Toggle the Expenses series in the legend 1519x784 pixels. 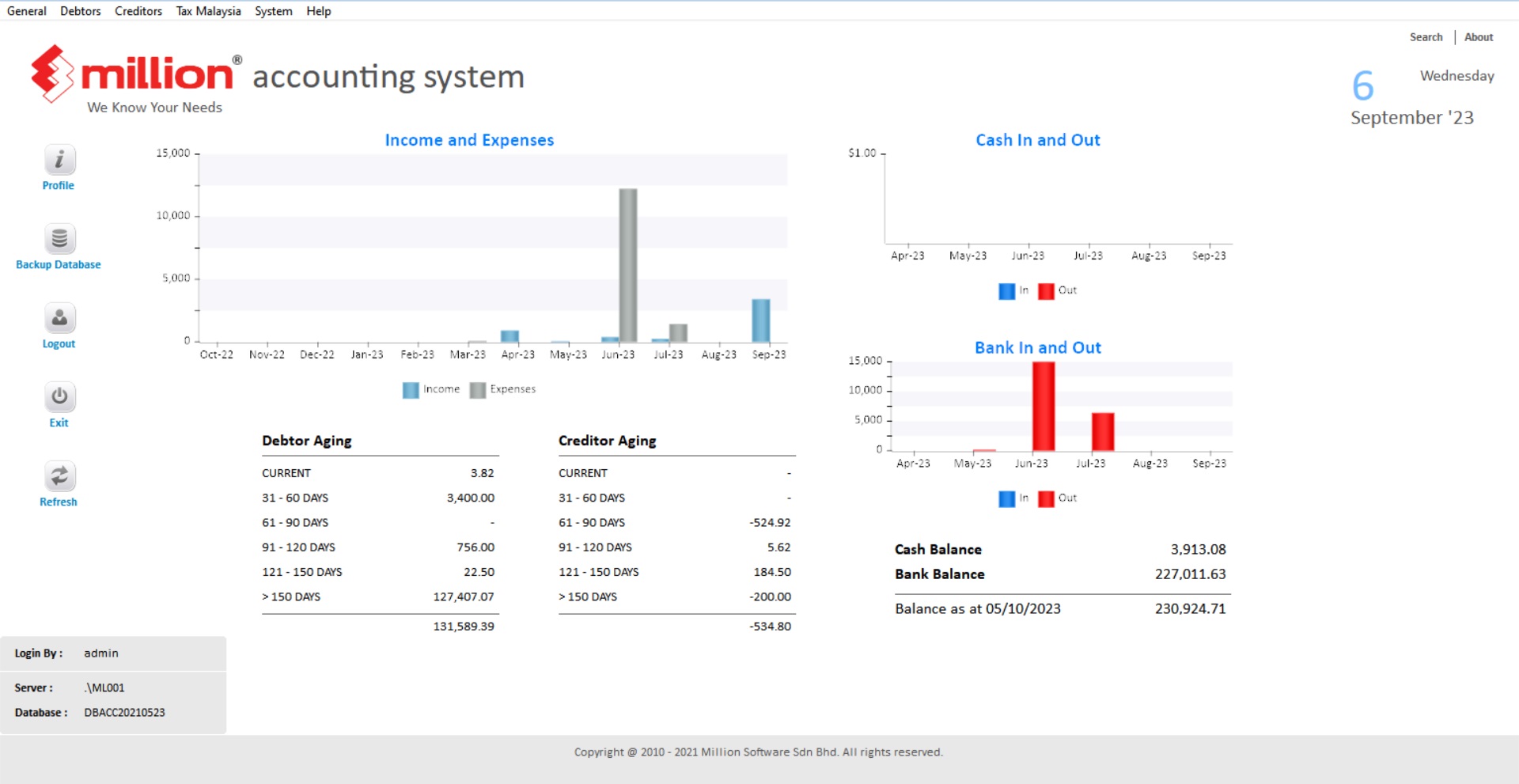click(504, 389)
